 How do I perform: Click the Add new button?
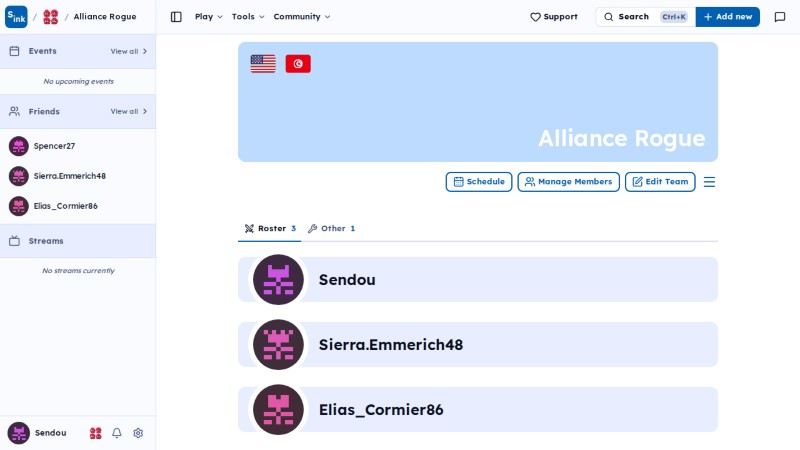tap(728, 17)
